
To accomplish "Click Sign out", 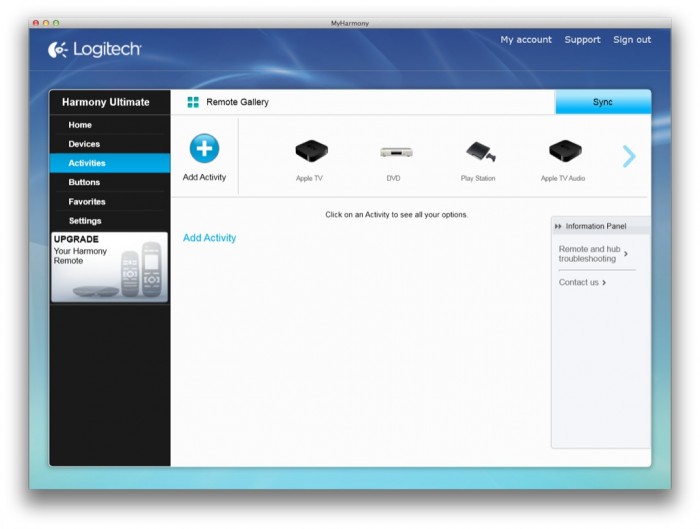I will click(632, 40).
